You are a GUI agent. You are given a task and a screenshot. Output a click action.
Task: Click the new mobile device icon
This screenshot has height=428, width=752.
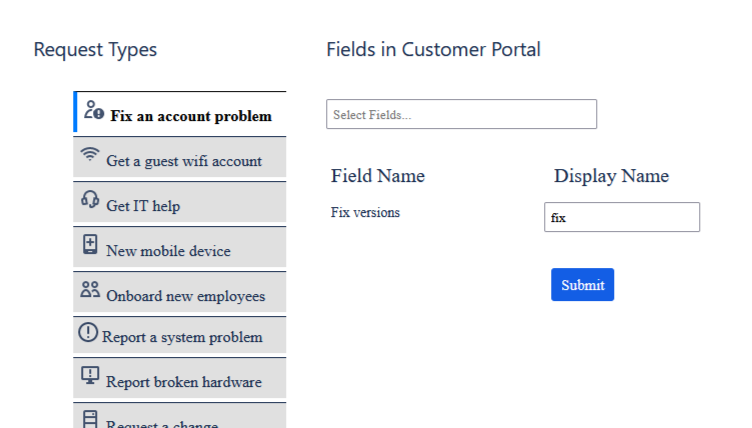(x=90, y=245)
